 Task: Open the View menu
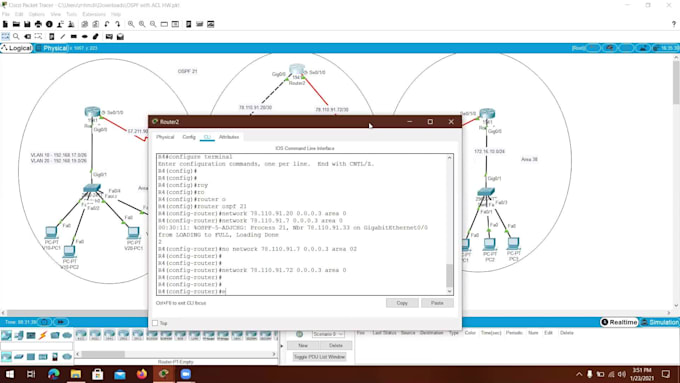56,14
